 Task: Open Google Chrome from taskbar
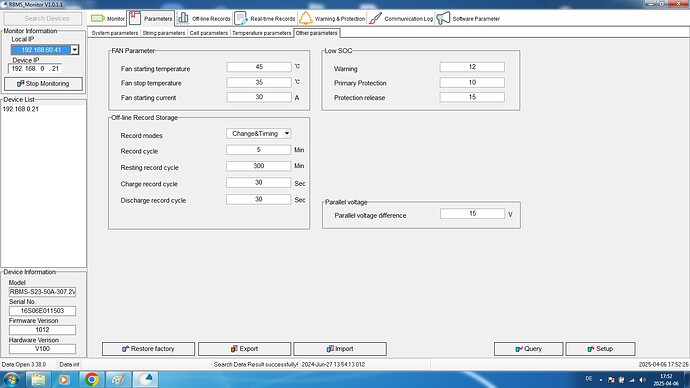pyautogui.click(x=92, y=379)
